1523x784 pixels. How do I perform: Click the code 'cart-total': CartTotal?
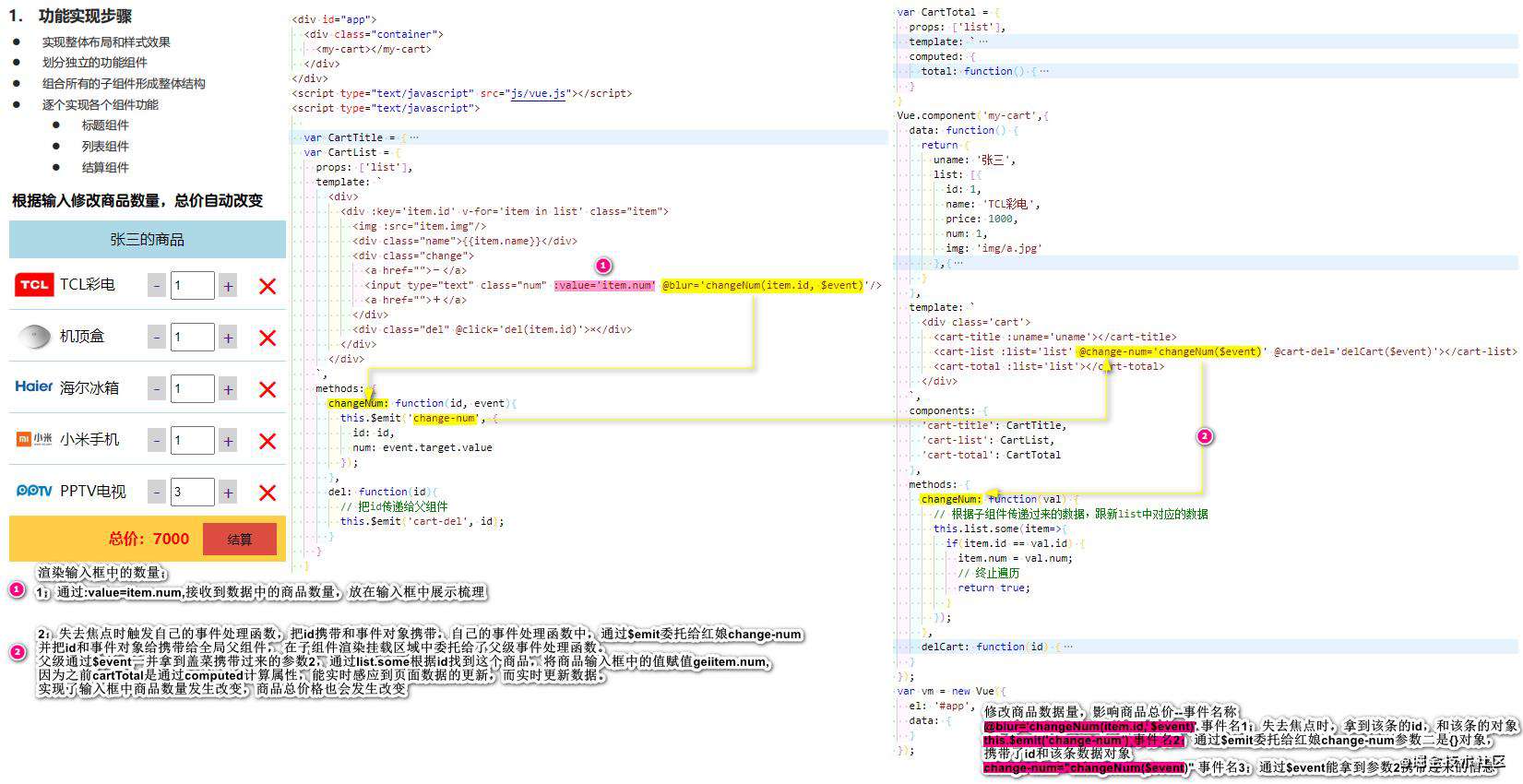click(992, 455)
